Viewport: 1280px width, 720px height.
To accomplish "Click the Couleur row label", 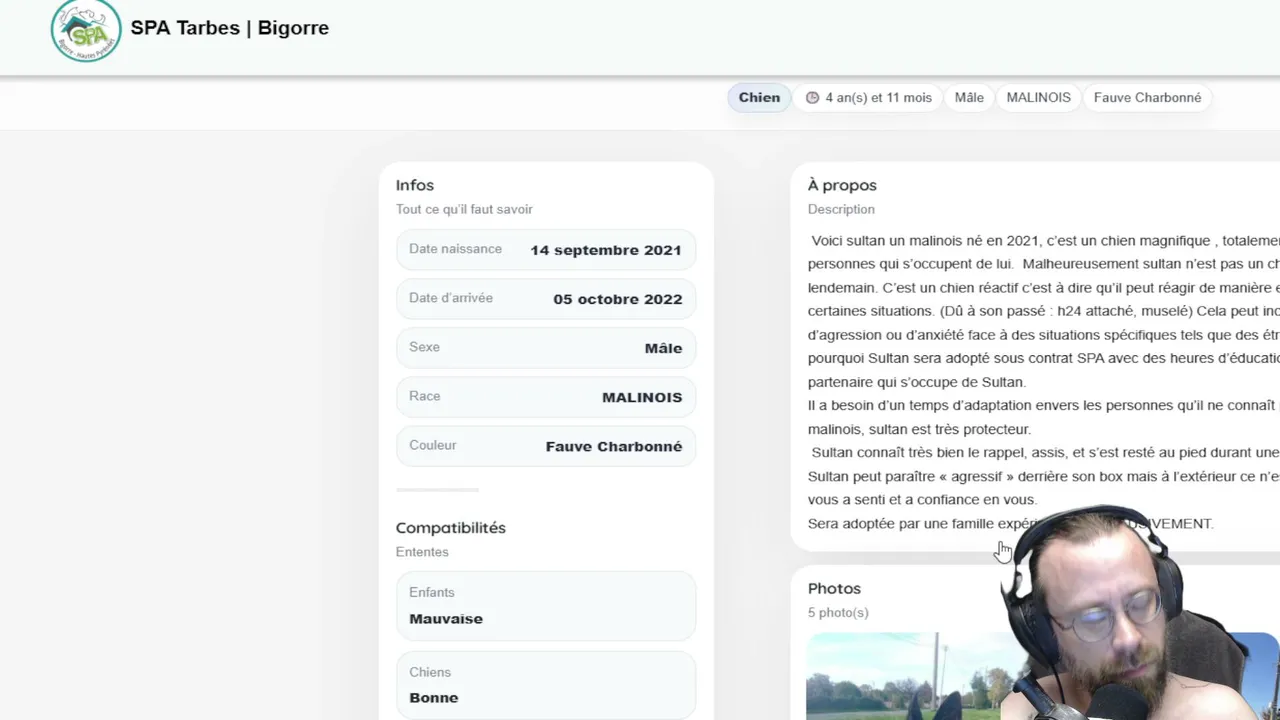I will 433,445.
